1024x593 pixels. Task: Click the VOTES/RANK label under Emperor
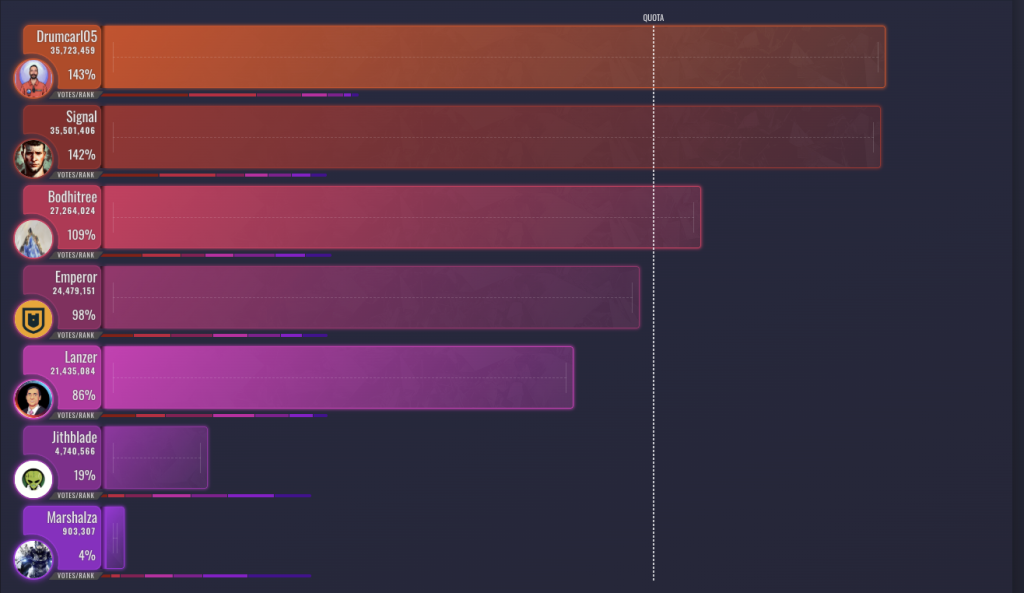[76, 335]
